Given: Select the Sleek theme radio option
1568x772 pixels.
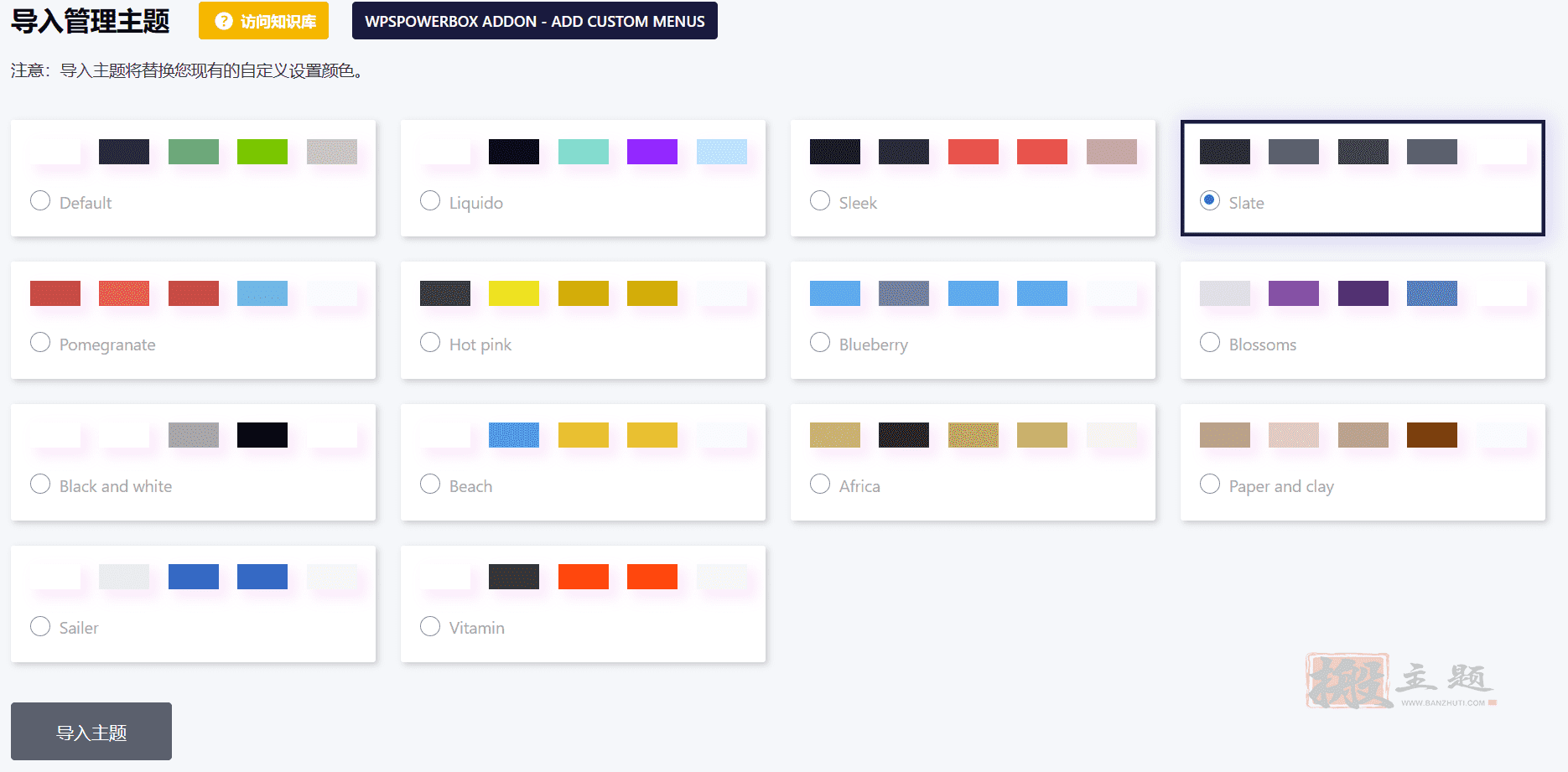Looking at the screenshot, I should pyautogui.click(x=820, y=201).
